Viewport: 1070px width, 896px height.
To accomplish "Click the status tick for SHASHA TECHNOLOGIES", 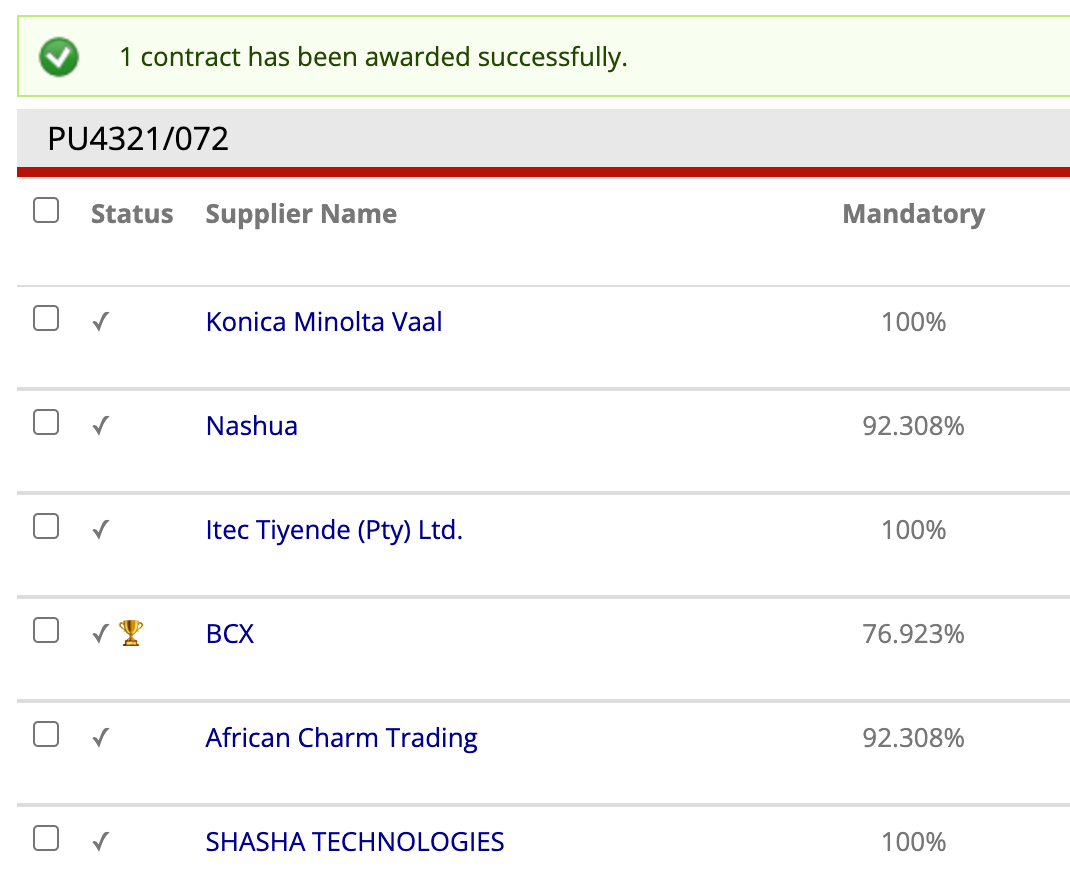I will 101,842.
